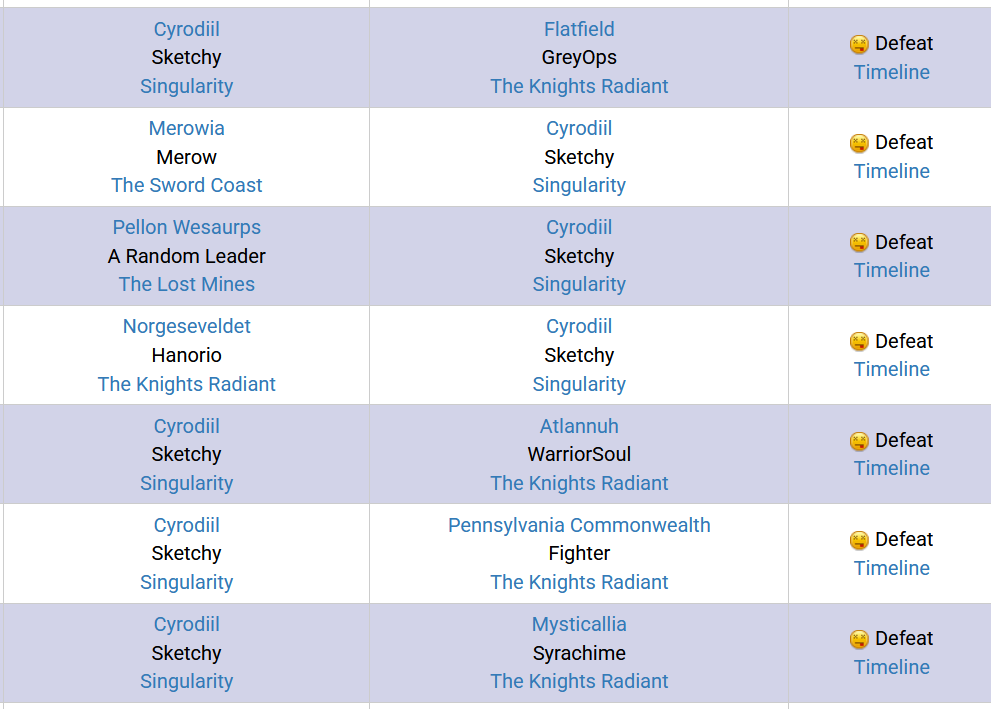Screen dimensions: 991x709
Task: Click the defeat face icon in Pellon Wesaurps row
Action: (x=859, y=243)
